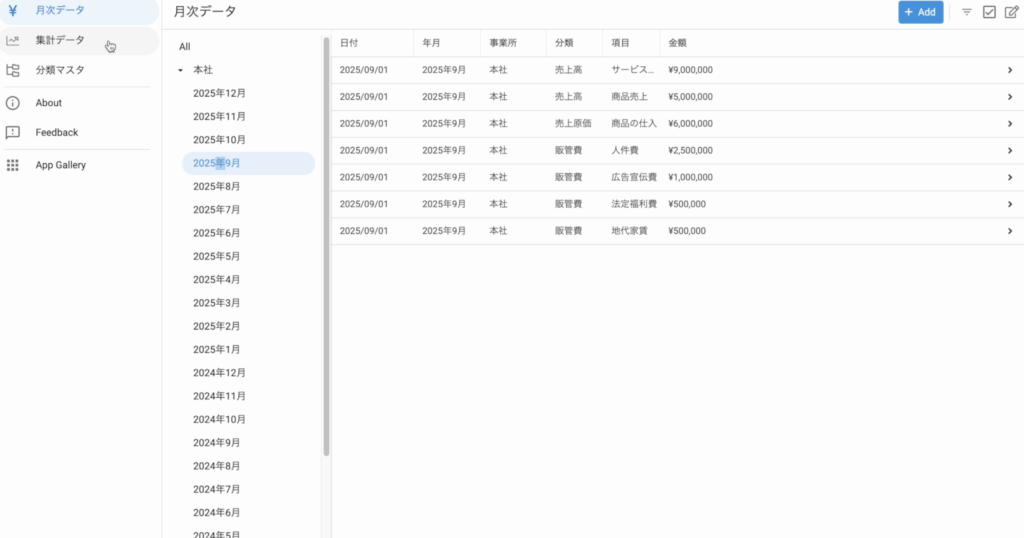The height and width of the screenshot is (538, 1024).
Task: Click the info icon next to About
Action: click(13, 103)
